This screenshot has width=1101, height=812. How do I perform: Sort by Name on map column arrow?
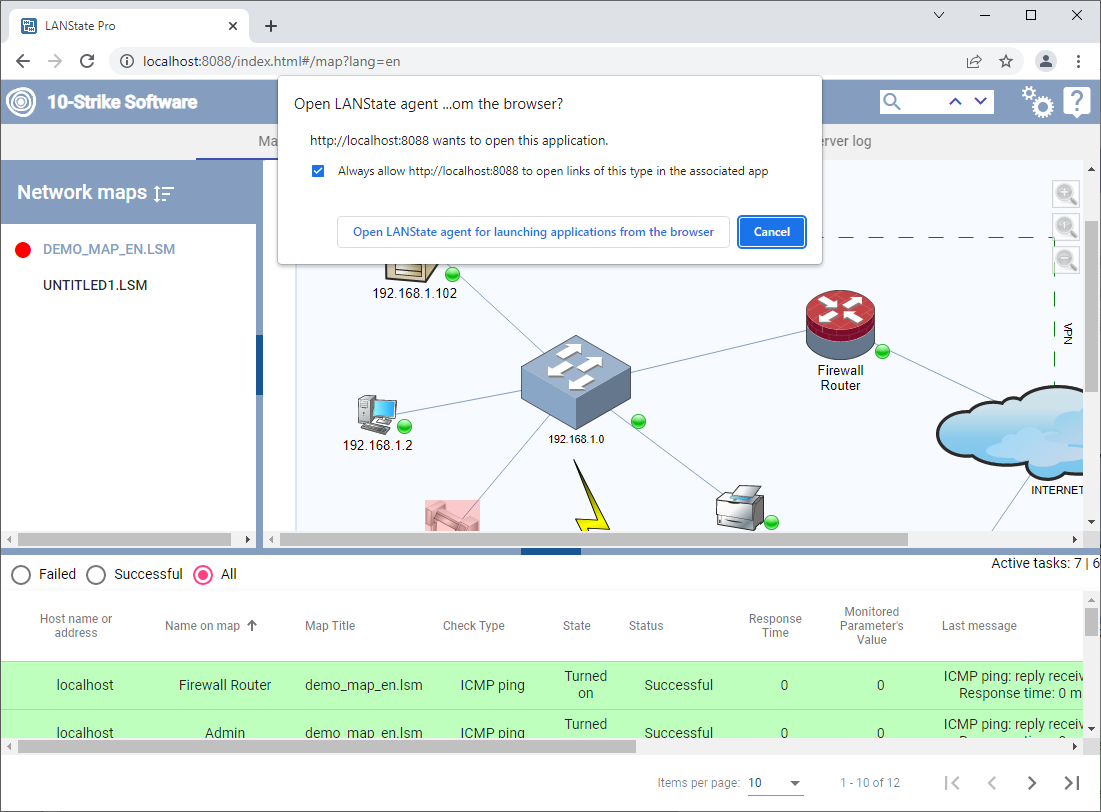pyautogui.click(x=252, y=625)
